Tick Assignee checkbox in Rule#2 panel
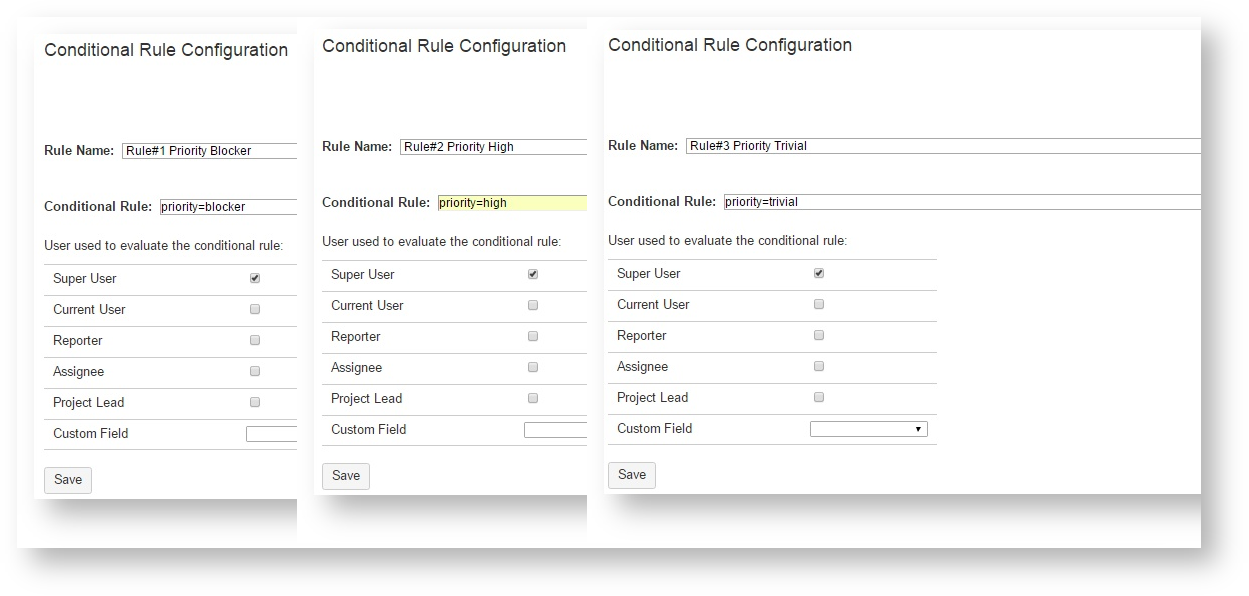The image size is (1249, 596). [x=533, y=368]
